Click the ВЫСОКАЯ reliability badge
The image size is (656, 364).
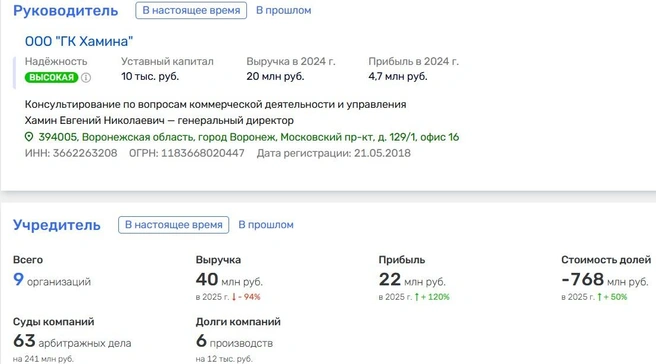[x=51, y=77]
